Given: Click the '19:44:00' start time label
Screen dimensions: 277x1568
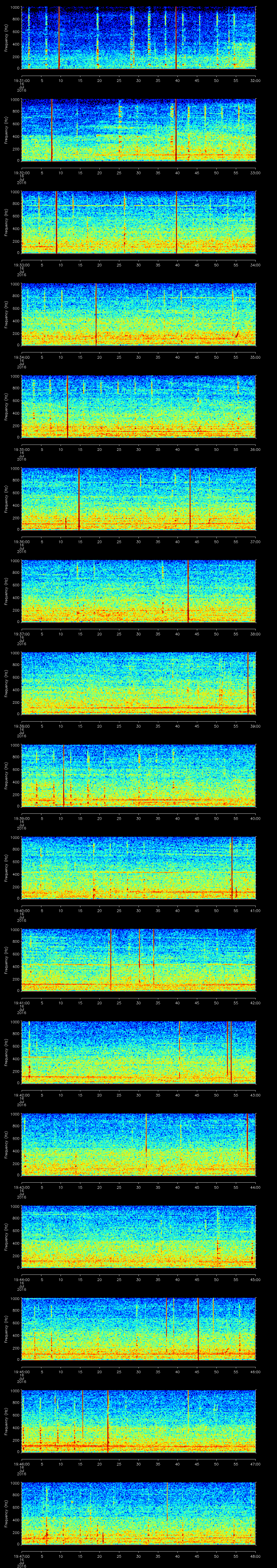Looking at the screenshot, I should point(21,1279).
